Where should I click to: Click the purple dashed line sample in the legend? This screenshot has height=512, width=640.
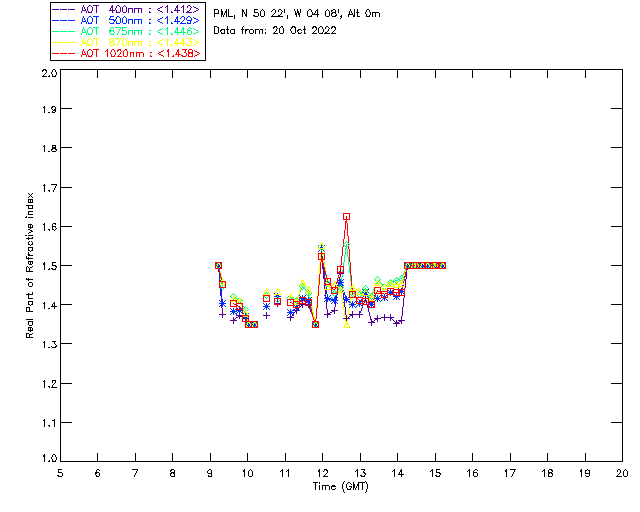[x=64, y=9]
